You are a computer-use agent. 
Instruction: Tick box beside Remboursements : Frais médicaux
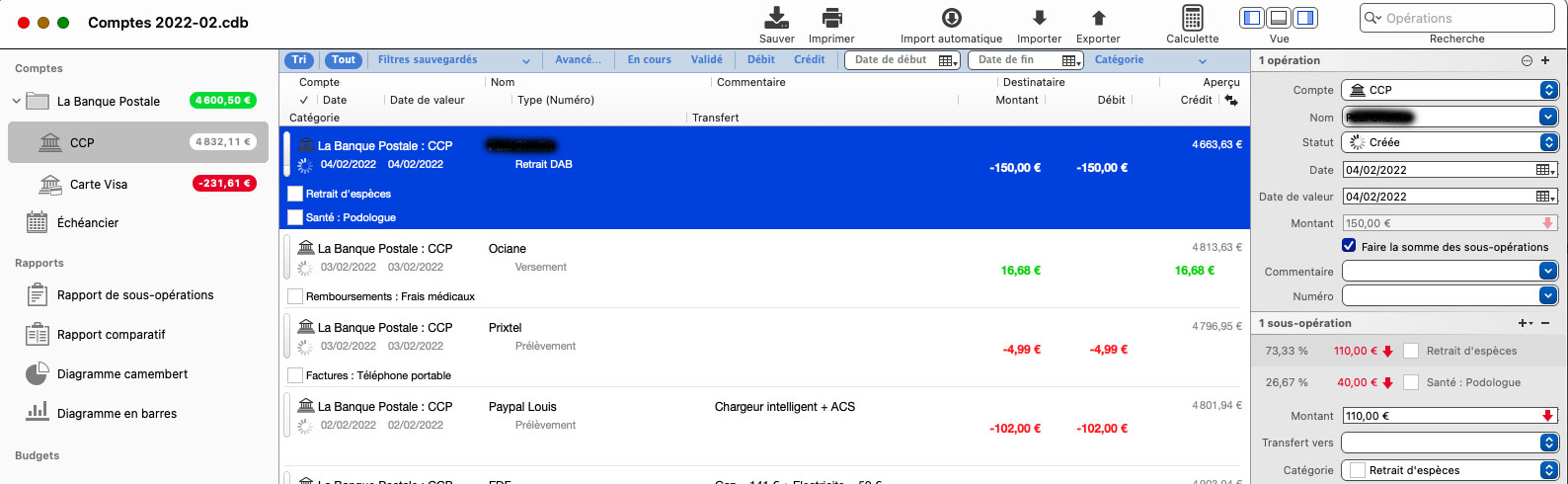[294, 296]
